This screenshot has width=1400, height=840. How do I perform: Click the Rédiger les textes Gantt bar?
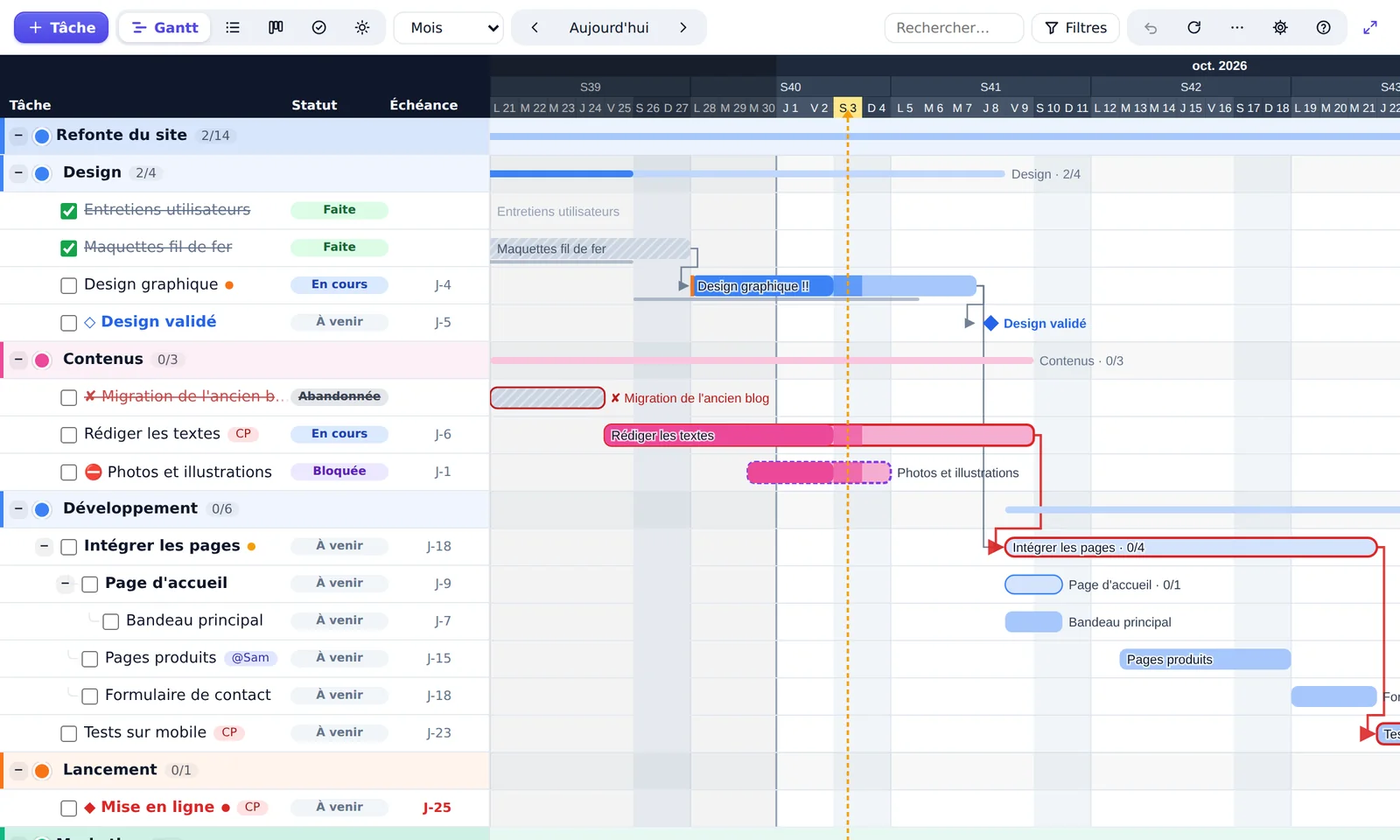coord(819,435)
